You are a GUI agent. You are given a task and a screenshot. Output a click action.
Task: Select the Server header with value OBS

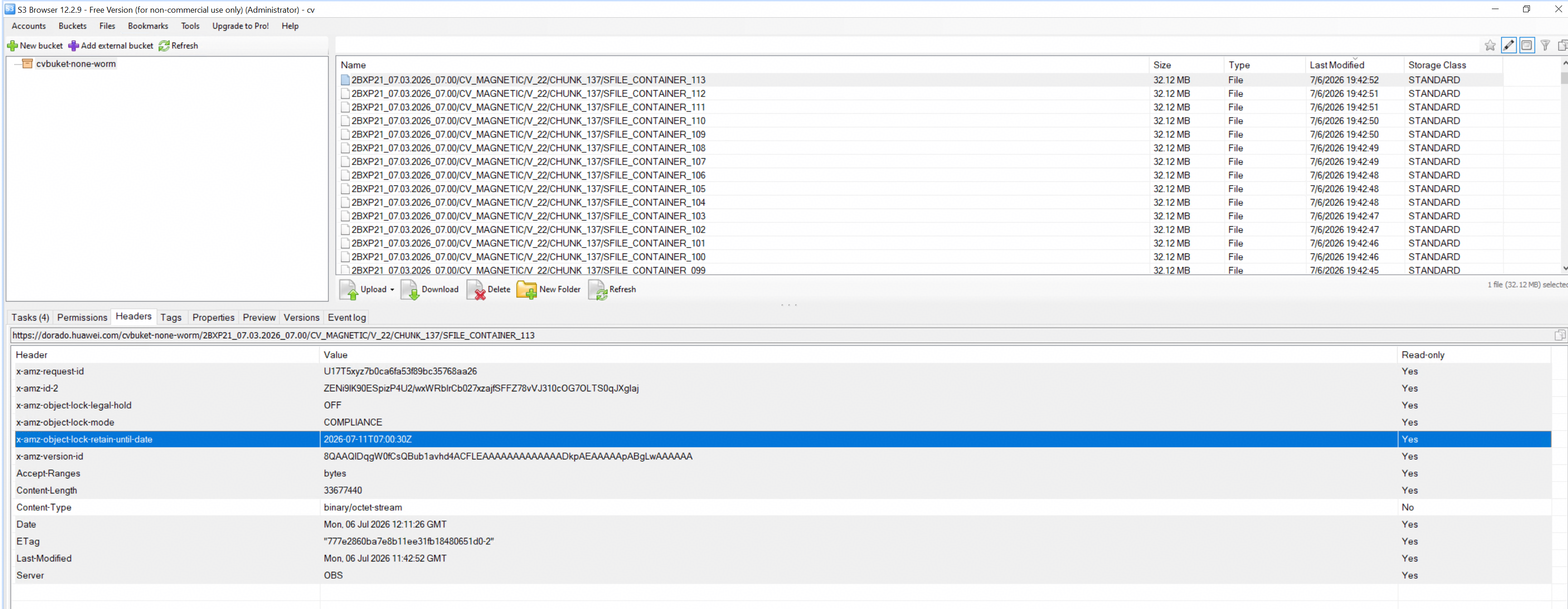pos(783,575)
